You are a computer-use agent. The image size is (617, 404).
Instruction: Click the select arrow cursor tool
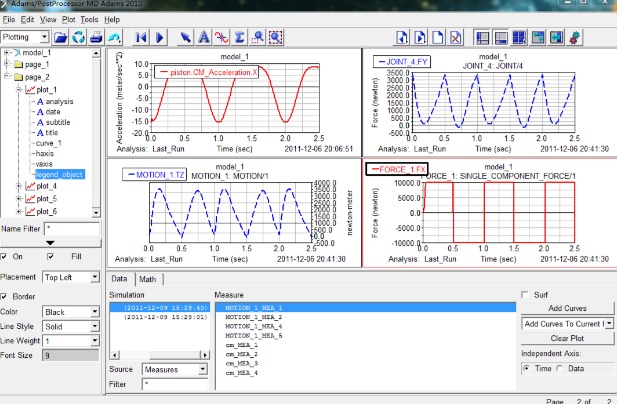(x=185, y=37)
